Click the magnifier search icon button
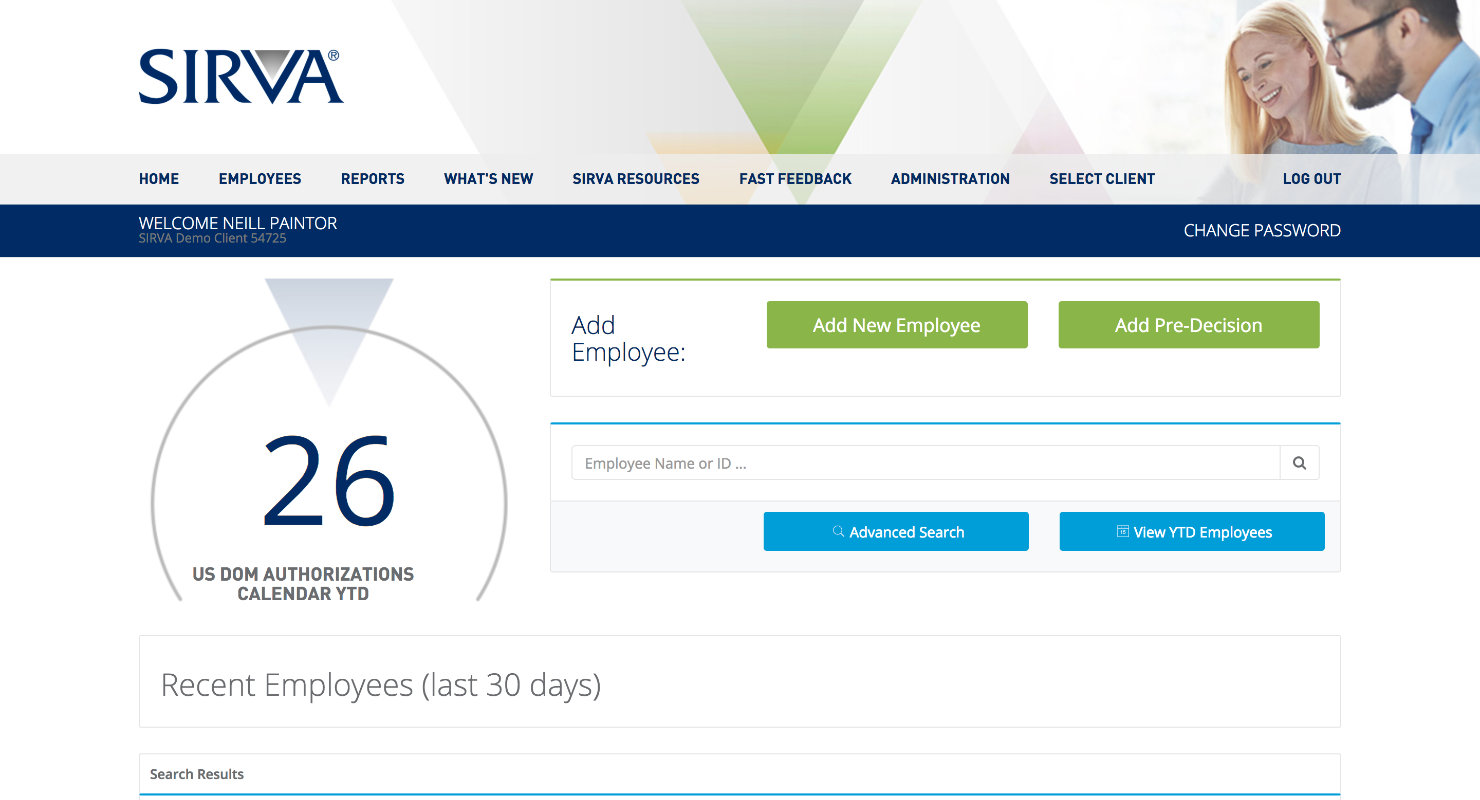The width and height of the screenshot is (1480, 800). 1299,463
